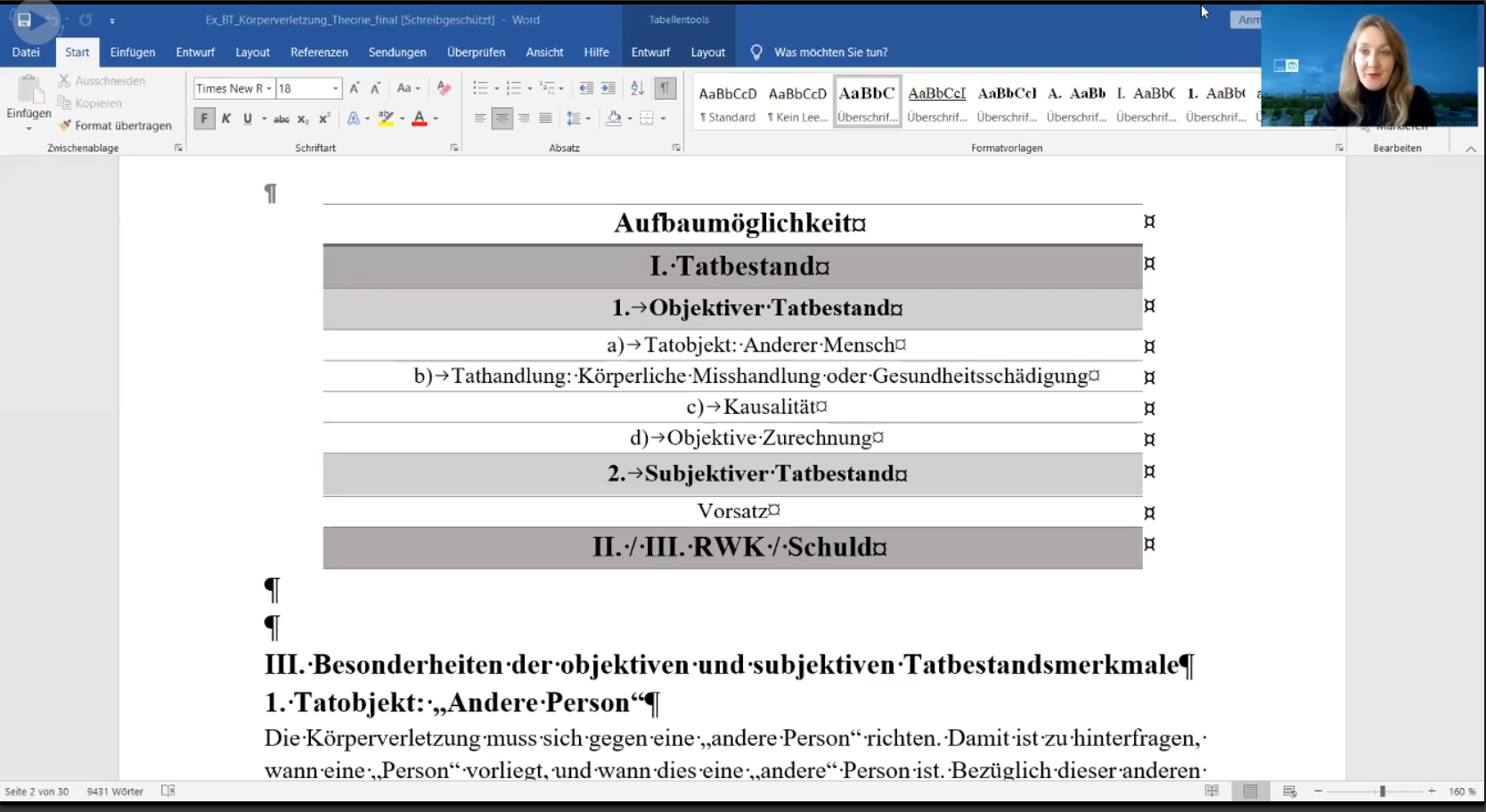The height and width of the screenshot is (812, 1486).
Task: Click the multilevel list icon
Action: pos(548,88)
